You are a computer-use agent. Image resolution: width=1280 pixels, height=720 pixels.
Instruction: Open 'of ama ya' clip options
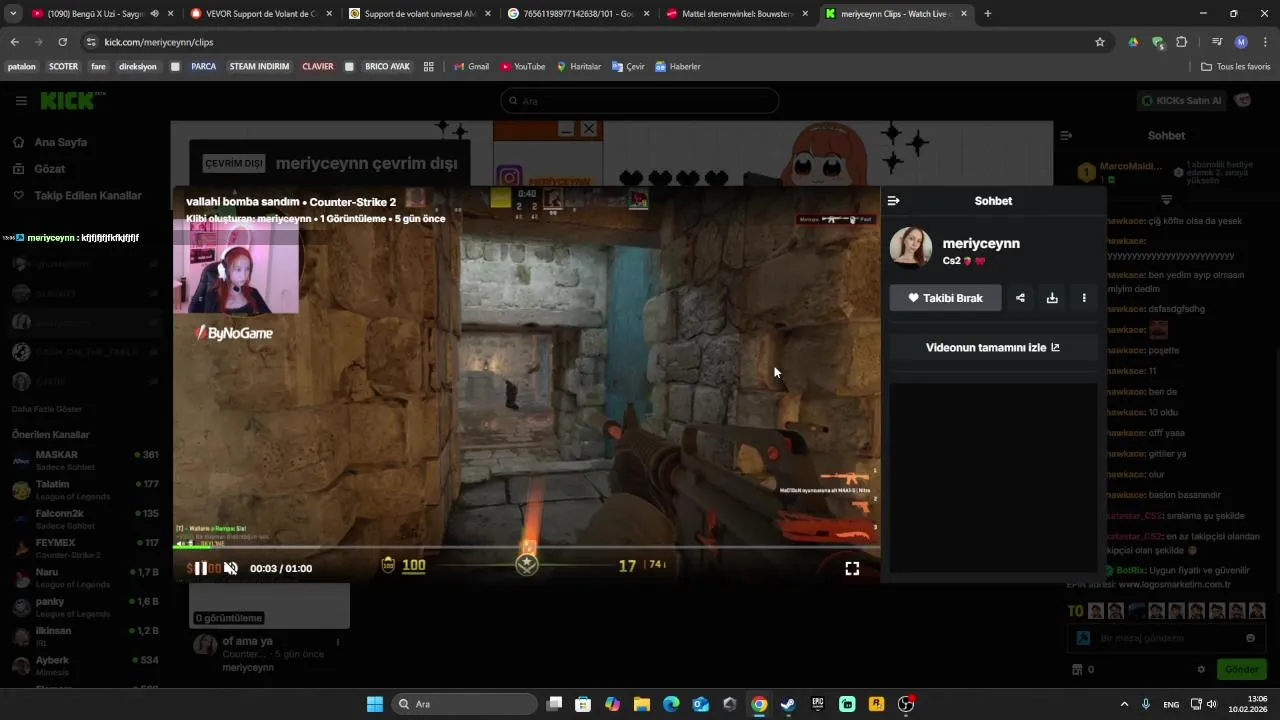tap(338, 642)
